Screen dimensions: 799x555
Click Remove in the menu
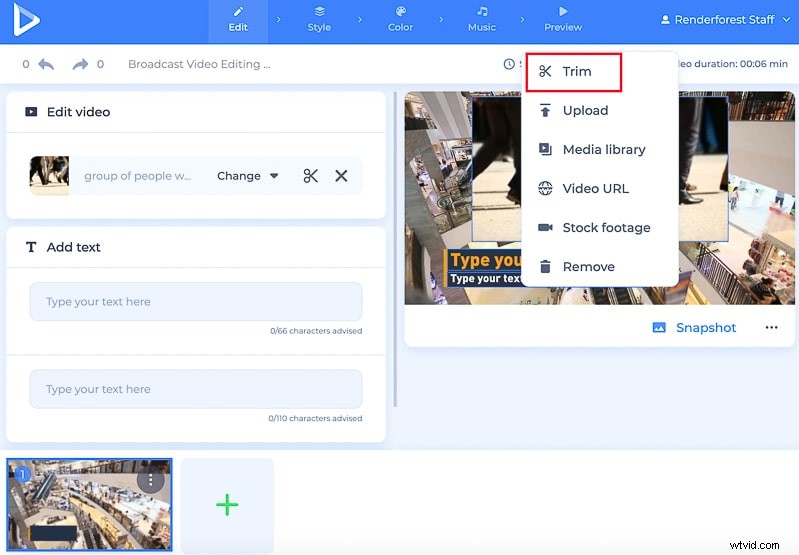(x=589, y=267)
